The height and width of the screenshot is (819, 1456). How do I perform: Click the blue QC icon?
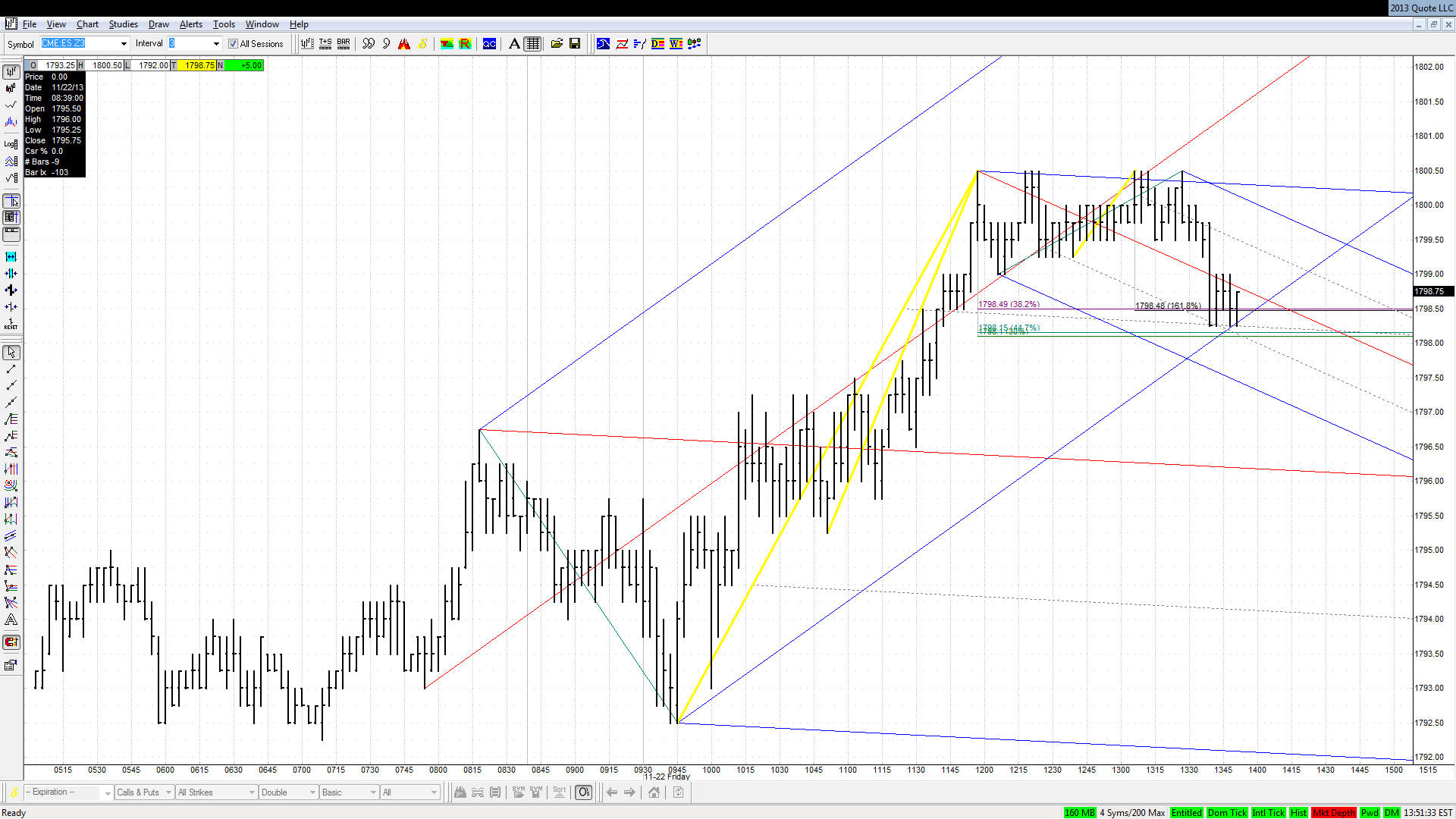[490, 44]
